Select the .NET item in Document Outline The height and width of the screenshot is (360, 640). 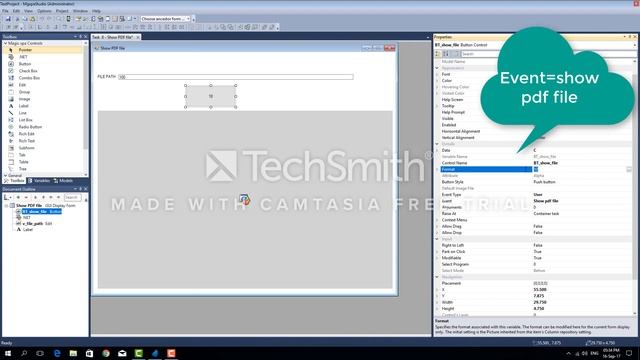click(27, 218)
